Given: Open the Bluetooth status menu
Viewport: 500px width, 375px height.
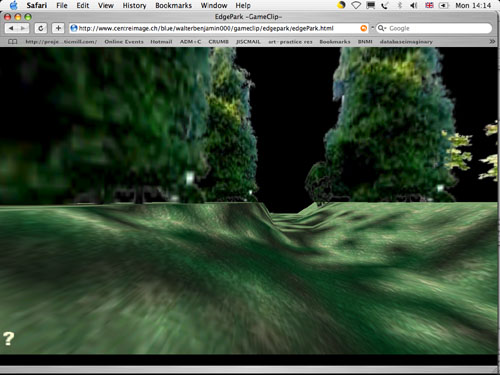Looking at the screenshot, I should (400, 5).
